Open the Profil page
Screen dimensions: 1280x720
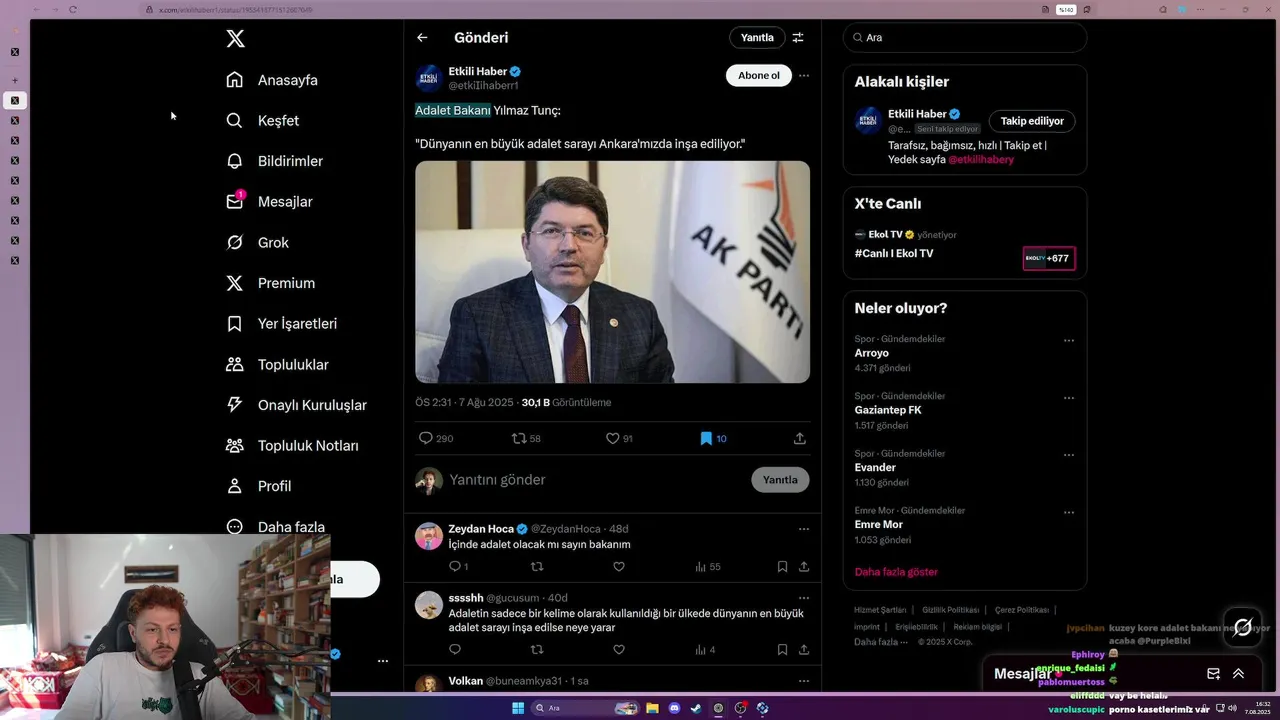point(259,486)
